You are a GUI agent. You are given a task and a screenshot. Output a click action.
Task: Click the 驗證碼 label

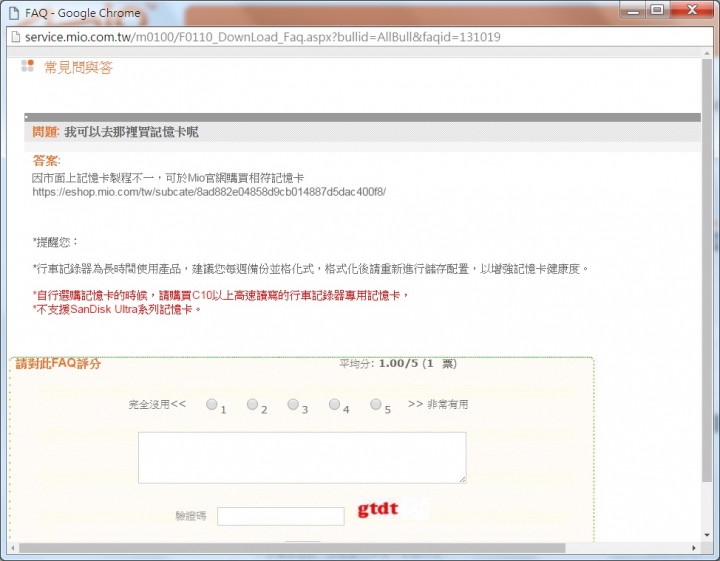pos(191,516)
